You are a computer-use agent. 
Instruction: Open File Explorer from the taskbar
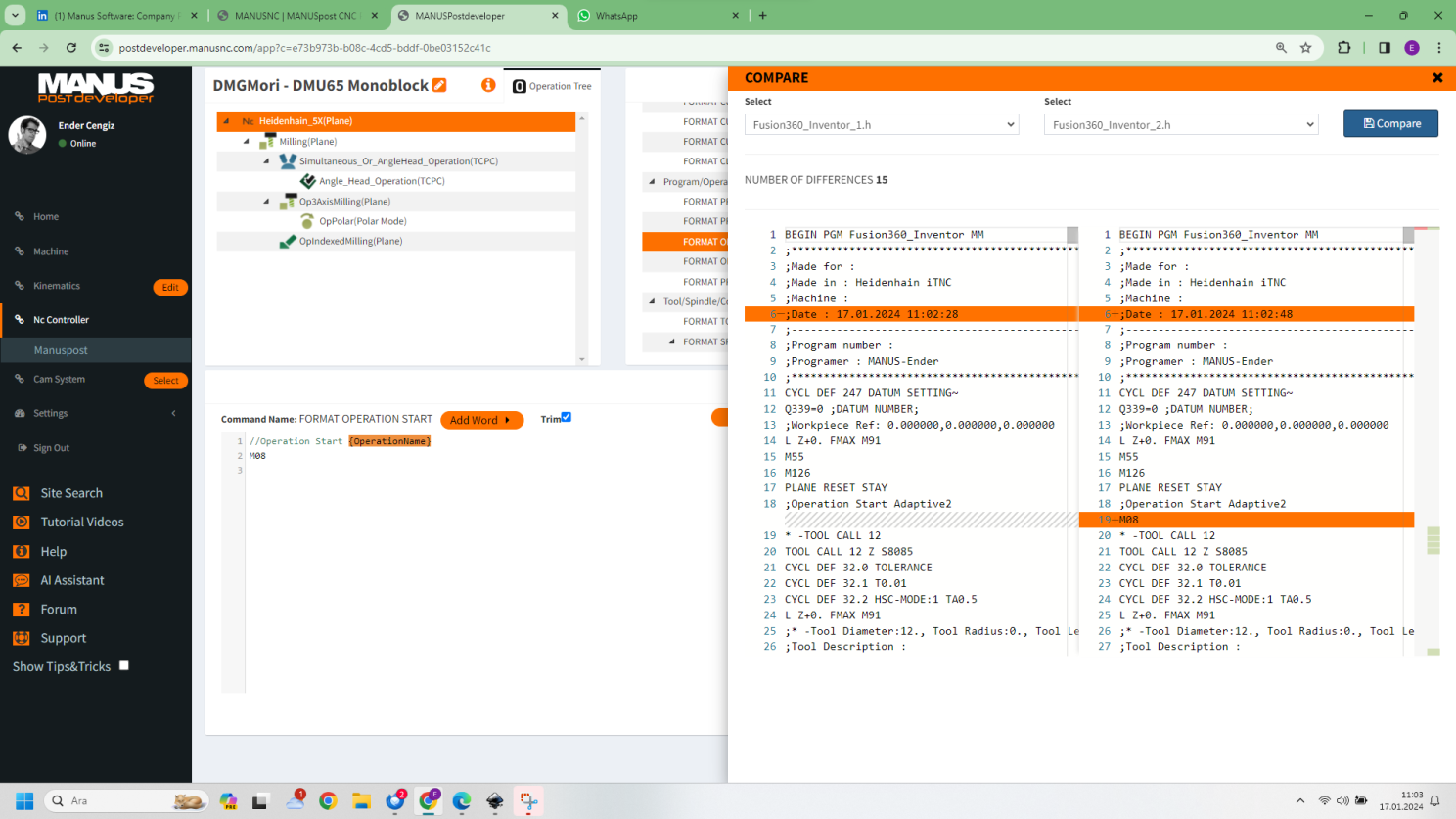point(361,801)
